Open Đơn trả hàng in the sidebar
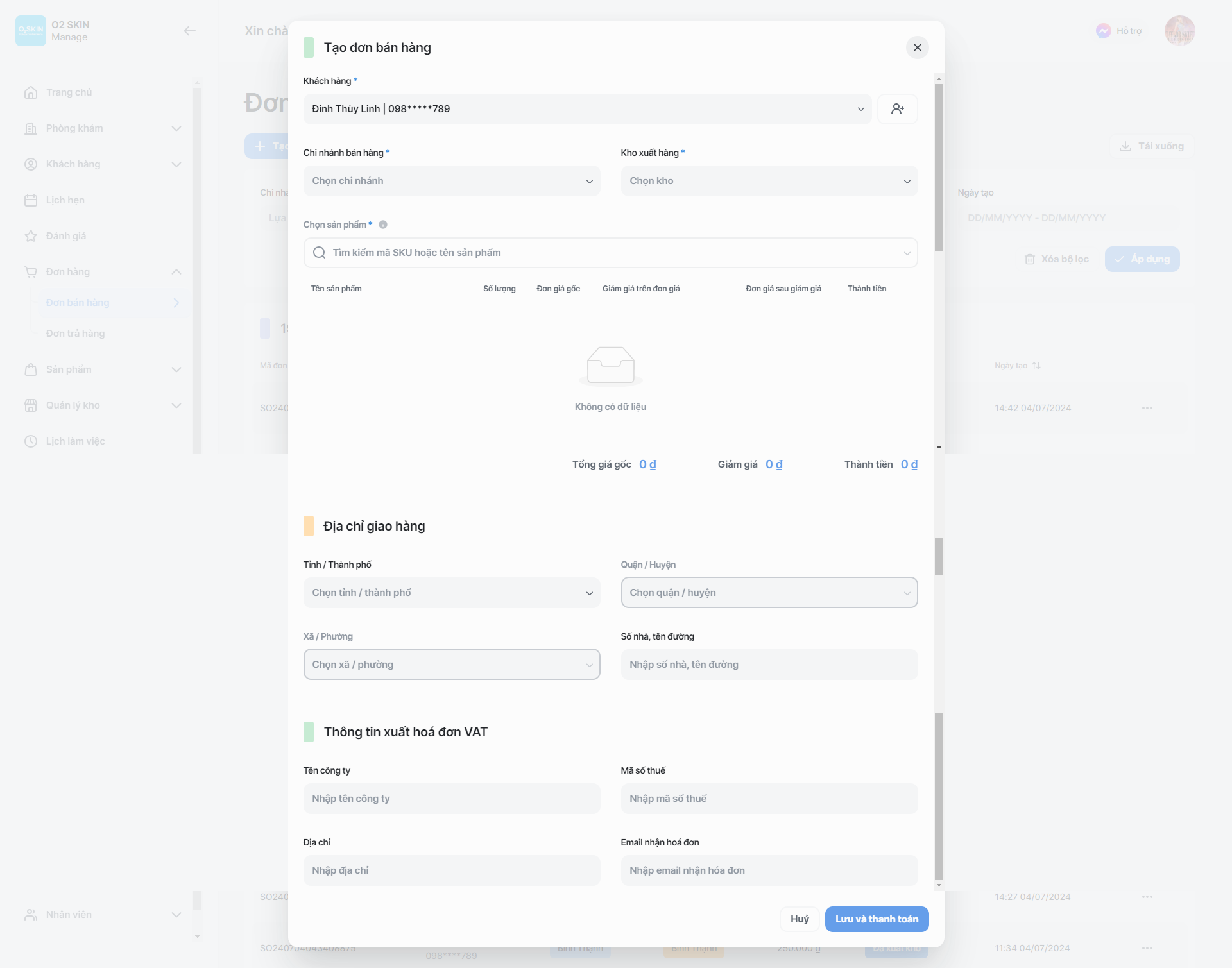The height and width of the screenshot is (968, 1232). coord(75,334)
